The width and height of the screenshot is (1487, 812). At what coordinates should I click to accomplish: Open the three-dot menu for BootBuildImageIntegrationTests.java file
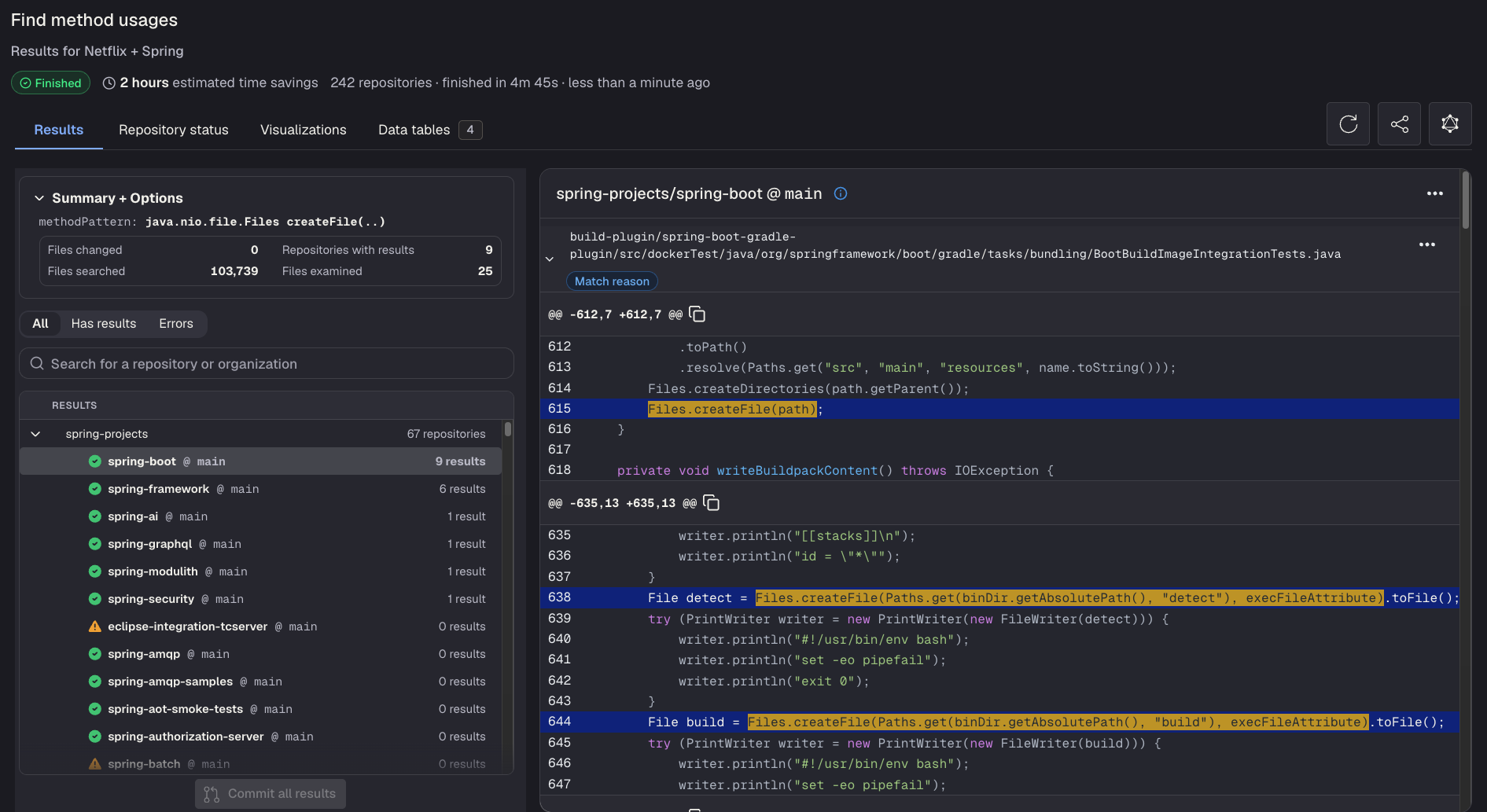pyautogui.click(x=1427, y=244)
